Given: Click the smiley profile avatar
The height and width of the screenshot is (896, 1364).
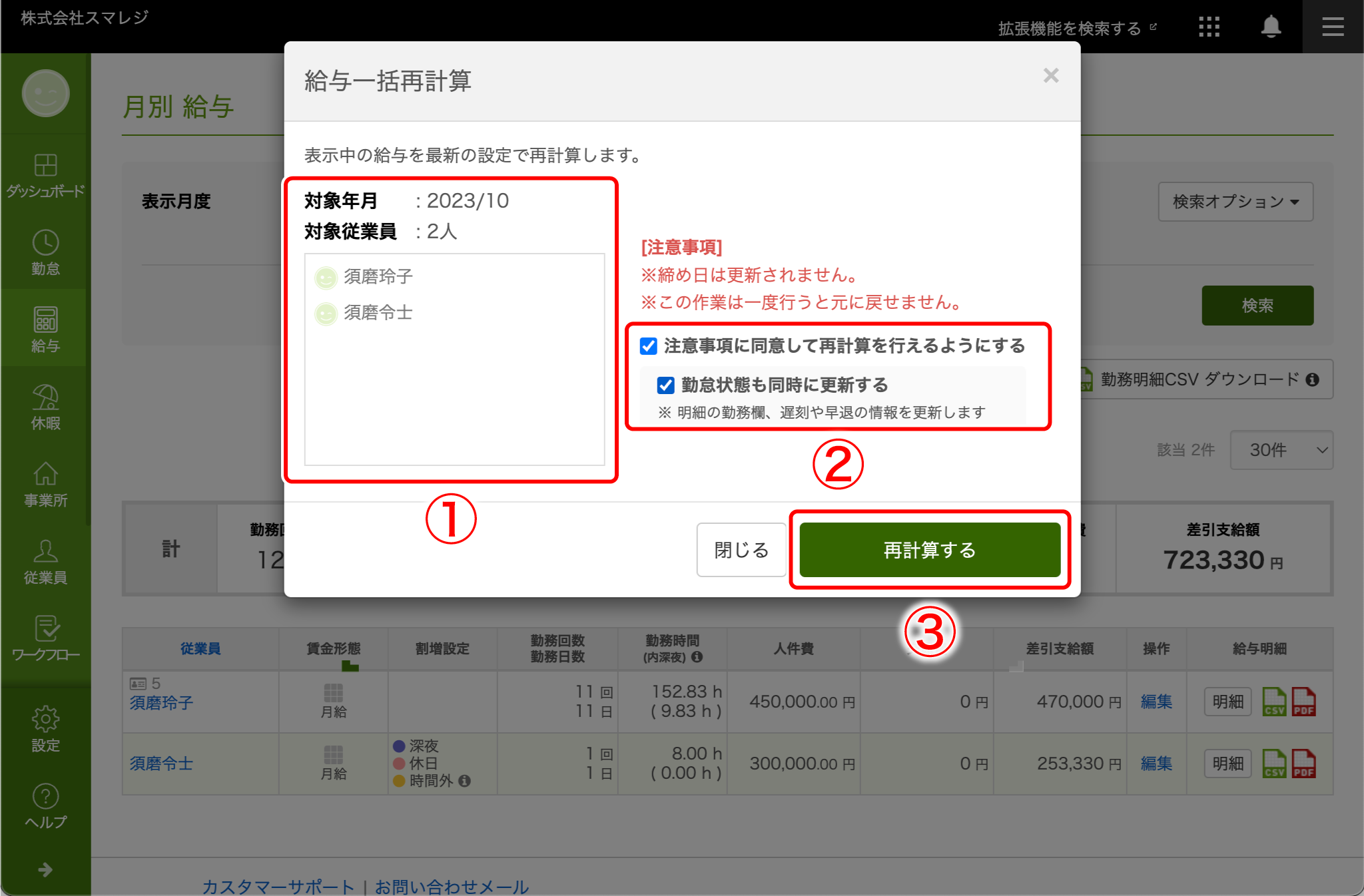Looking at the screenshot, I should click(x=45, y=93).
